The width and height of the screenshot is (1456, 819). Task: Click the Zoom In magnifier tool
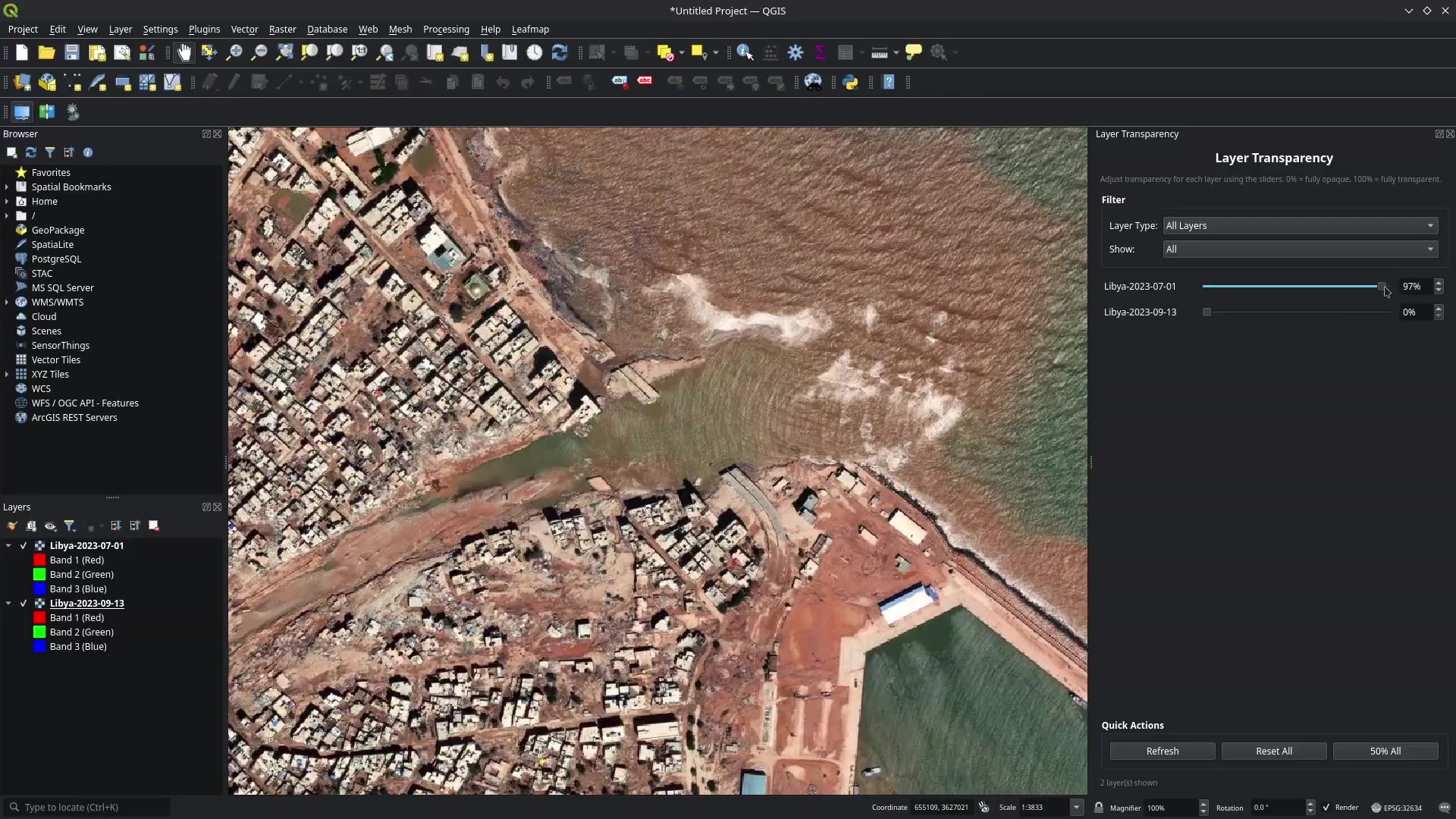point(234,52)
